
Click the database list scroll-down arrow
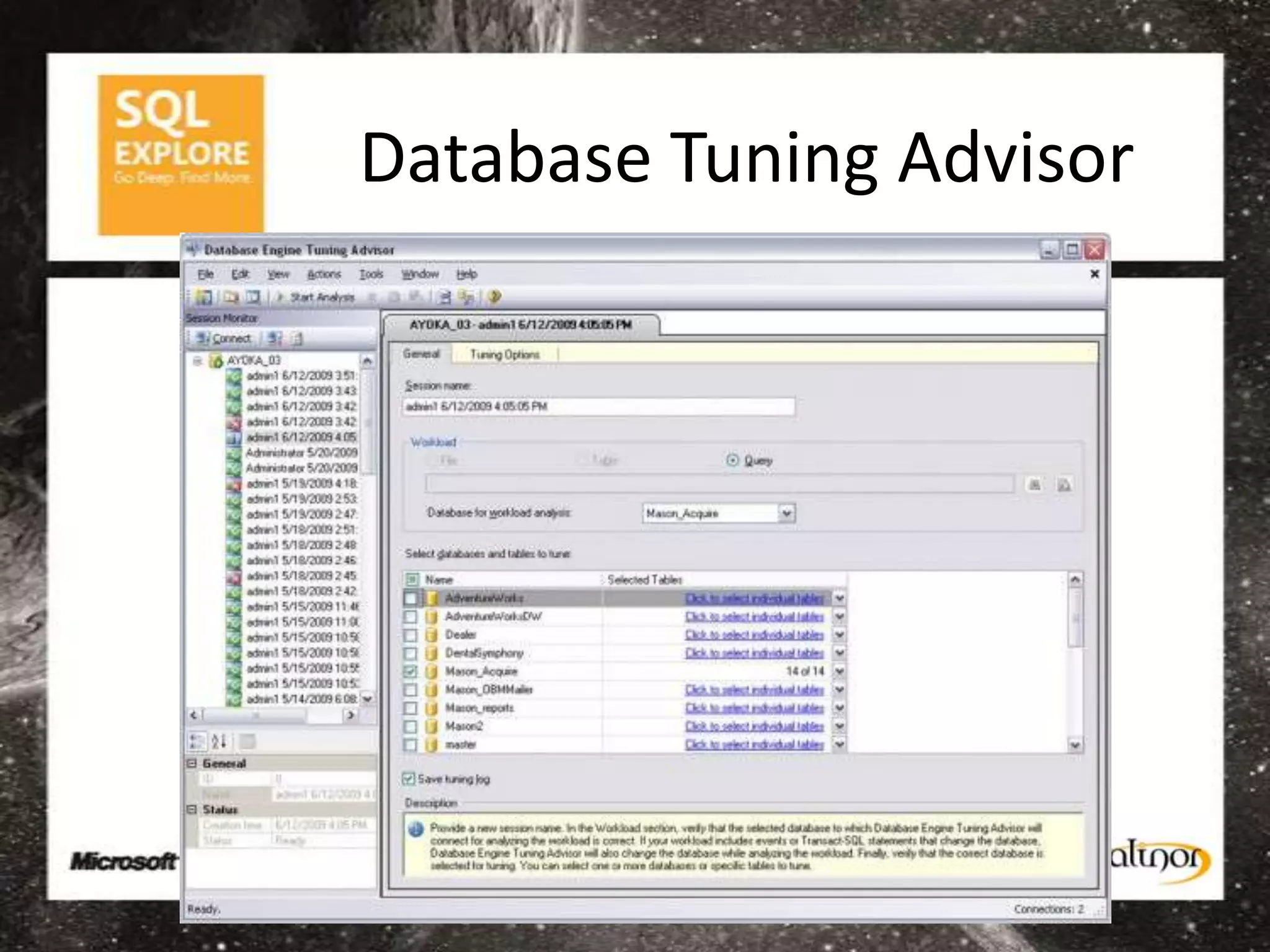(1075, 745)
